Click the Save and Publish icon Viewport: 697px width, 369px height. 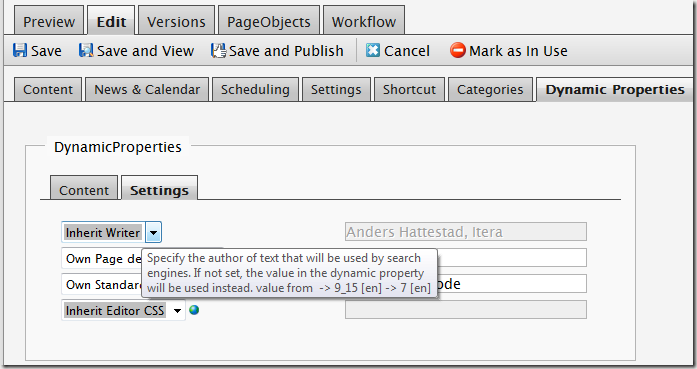[218, 50]
